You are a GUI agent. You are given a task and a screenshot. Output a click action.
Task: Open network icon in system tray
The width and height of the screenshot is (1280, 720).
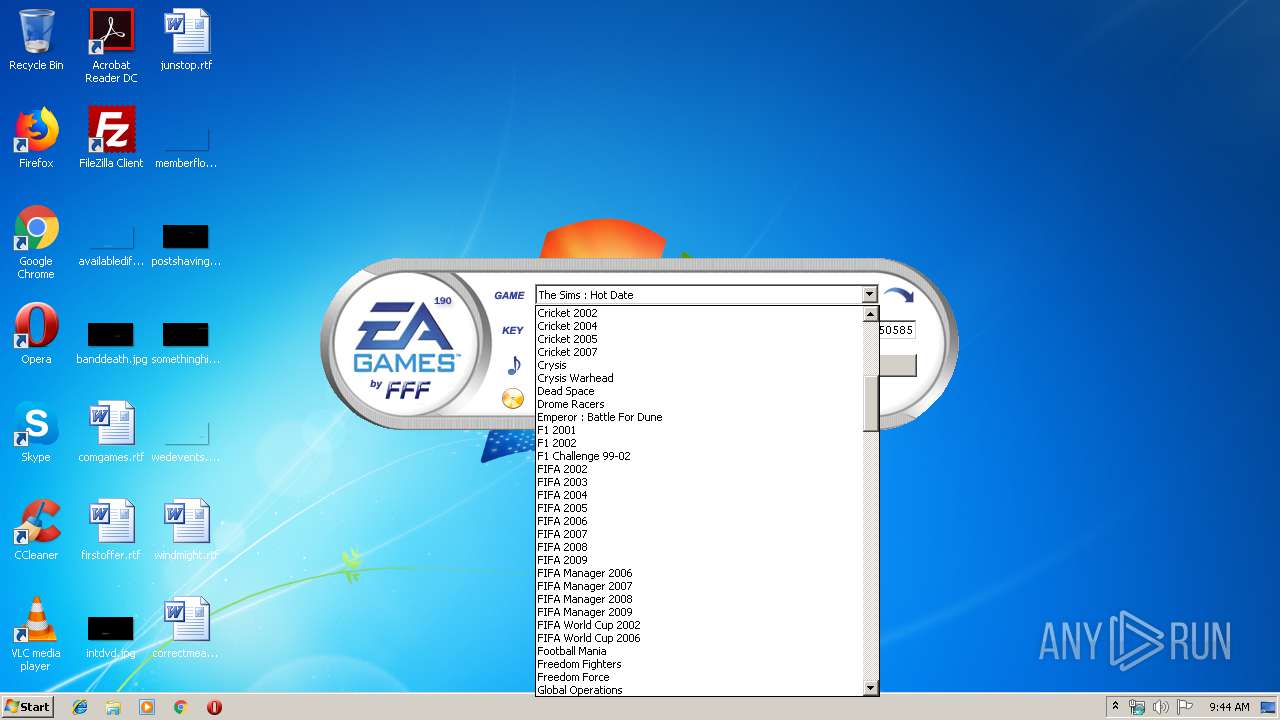[1137, 707]
